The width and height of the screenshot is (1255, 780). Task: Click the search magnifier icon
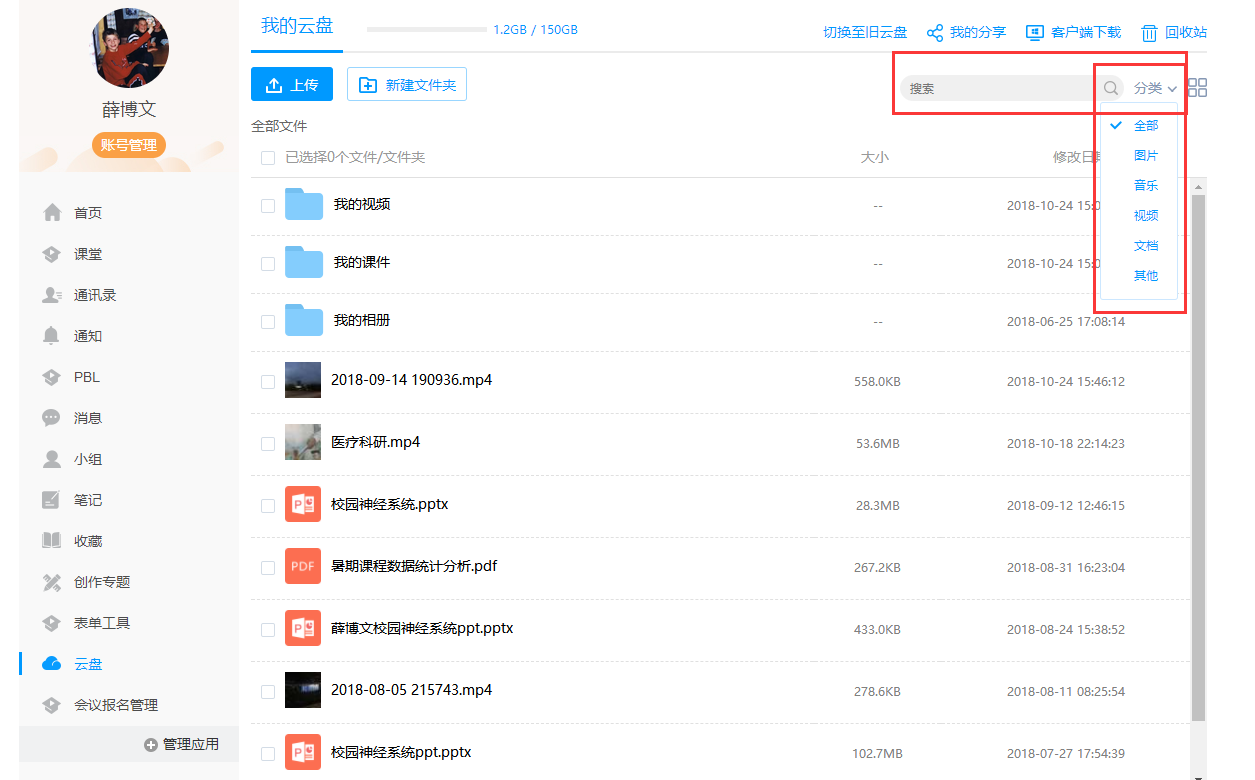point(1111,88)
